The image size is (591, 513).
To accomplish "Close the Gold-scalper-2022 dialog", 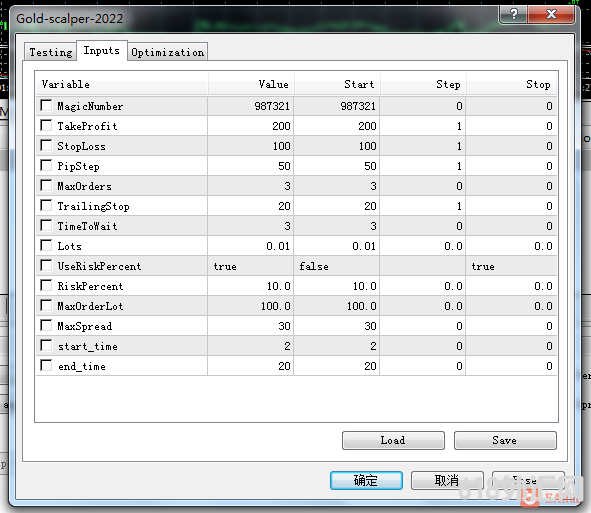I will (x=551, y=14).
